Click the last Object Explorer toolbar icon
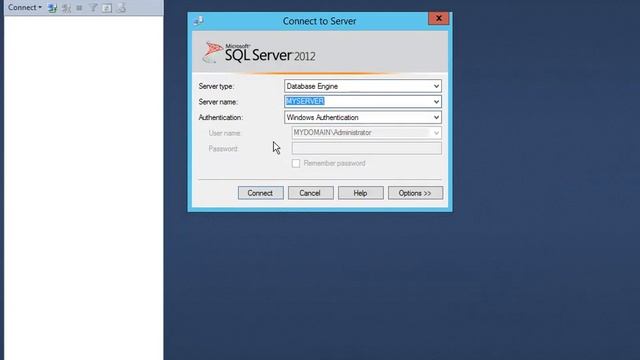640x360 pixels. 121,8
